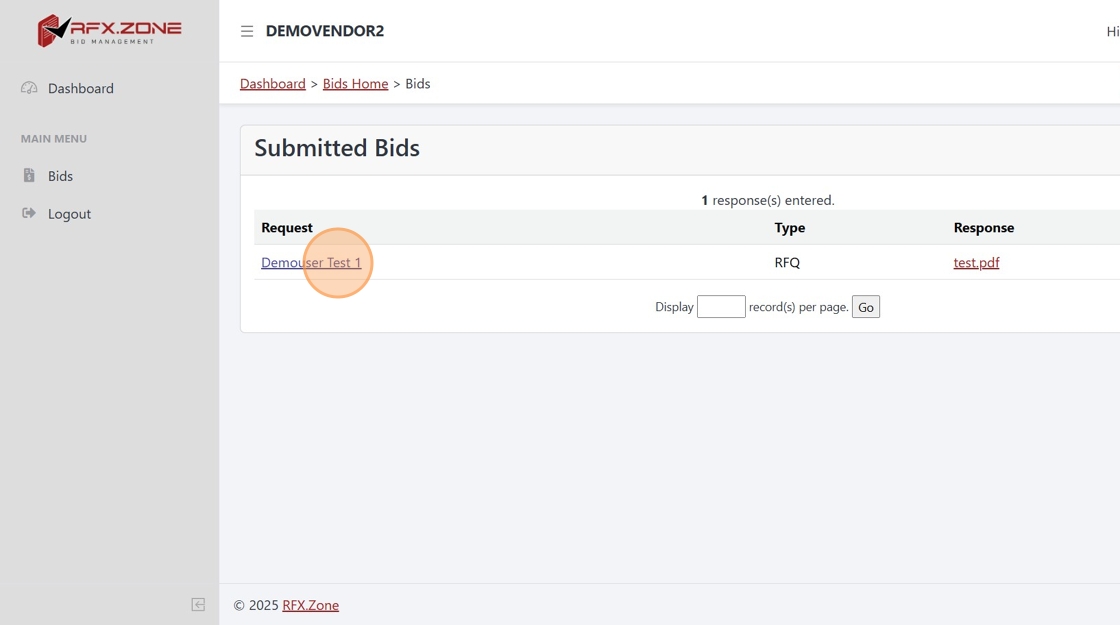Click the Type column header

789,228
